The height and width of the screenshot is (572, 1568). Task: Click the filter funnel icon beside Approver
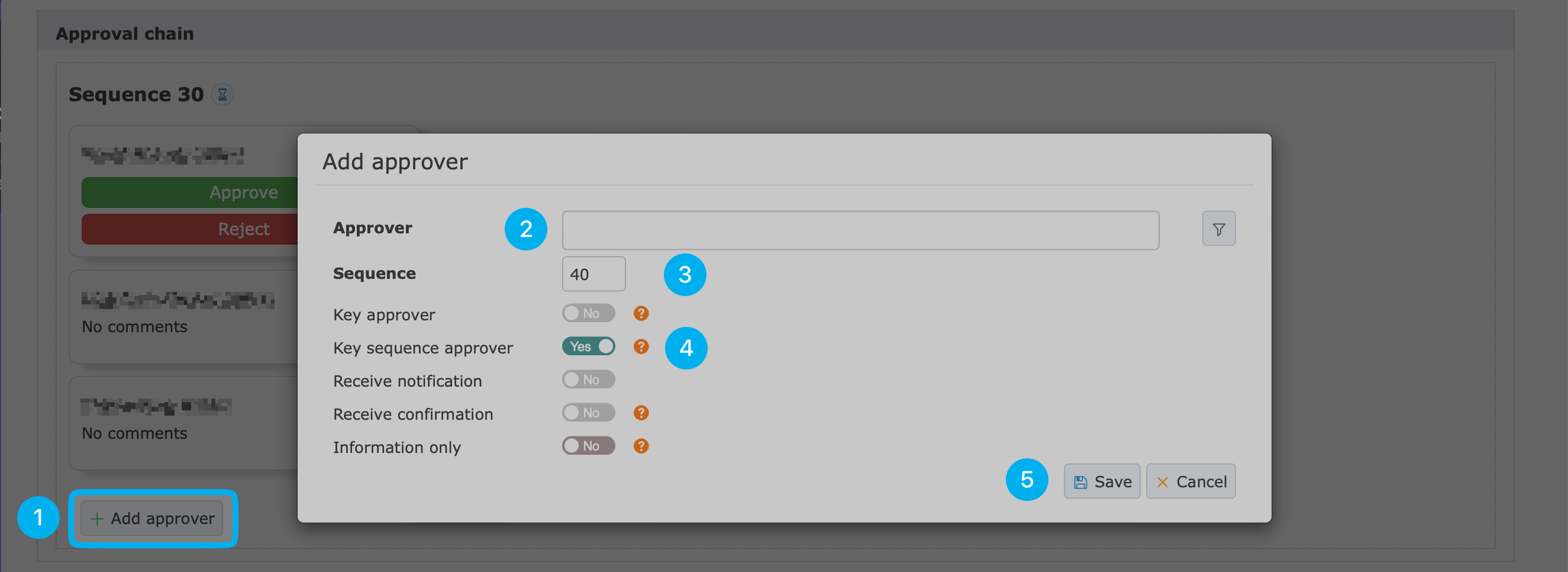pos(1218,229)
